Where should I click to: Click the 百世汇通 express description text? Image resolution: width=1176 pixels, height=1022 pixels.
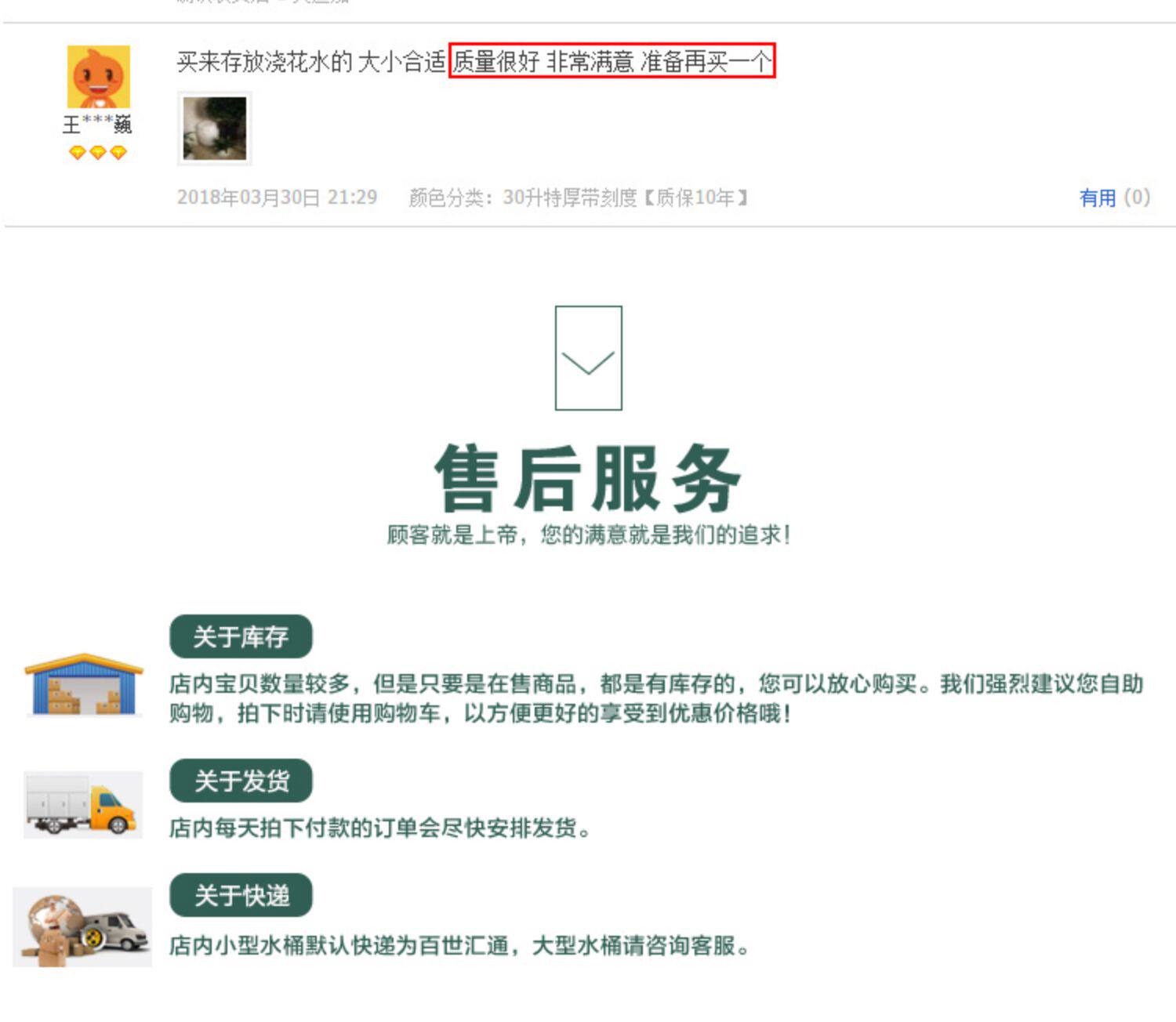(x=460, y=946)
